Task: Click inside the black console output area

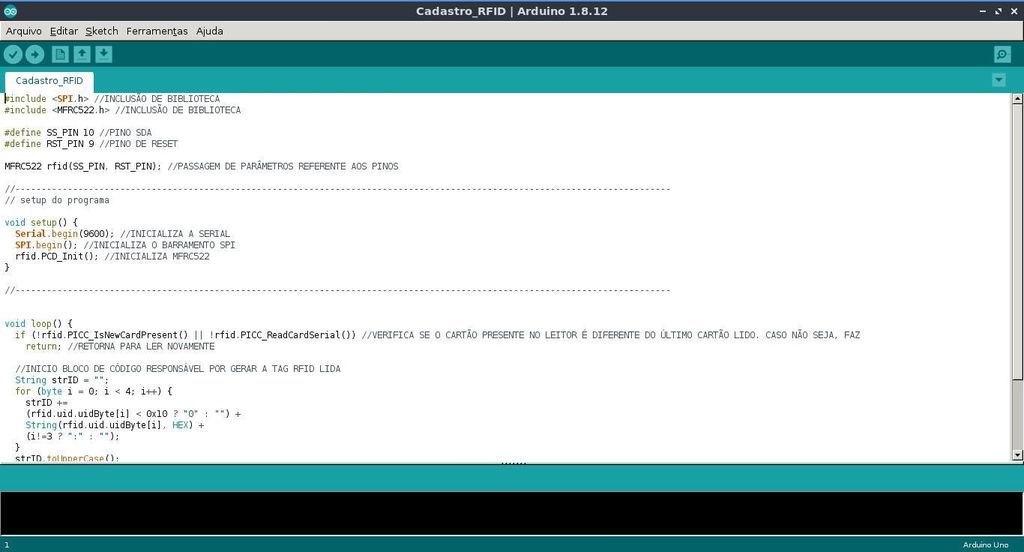Action: point(512,513)
